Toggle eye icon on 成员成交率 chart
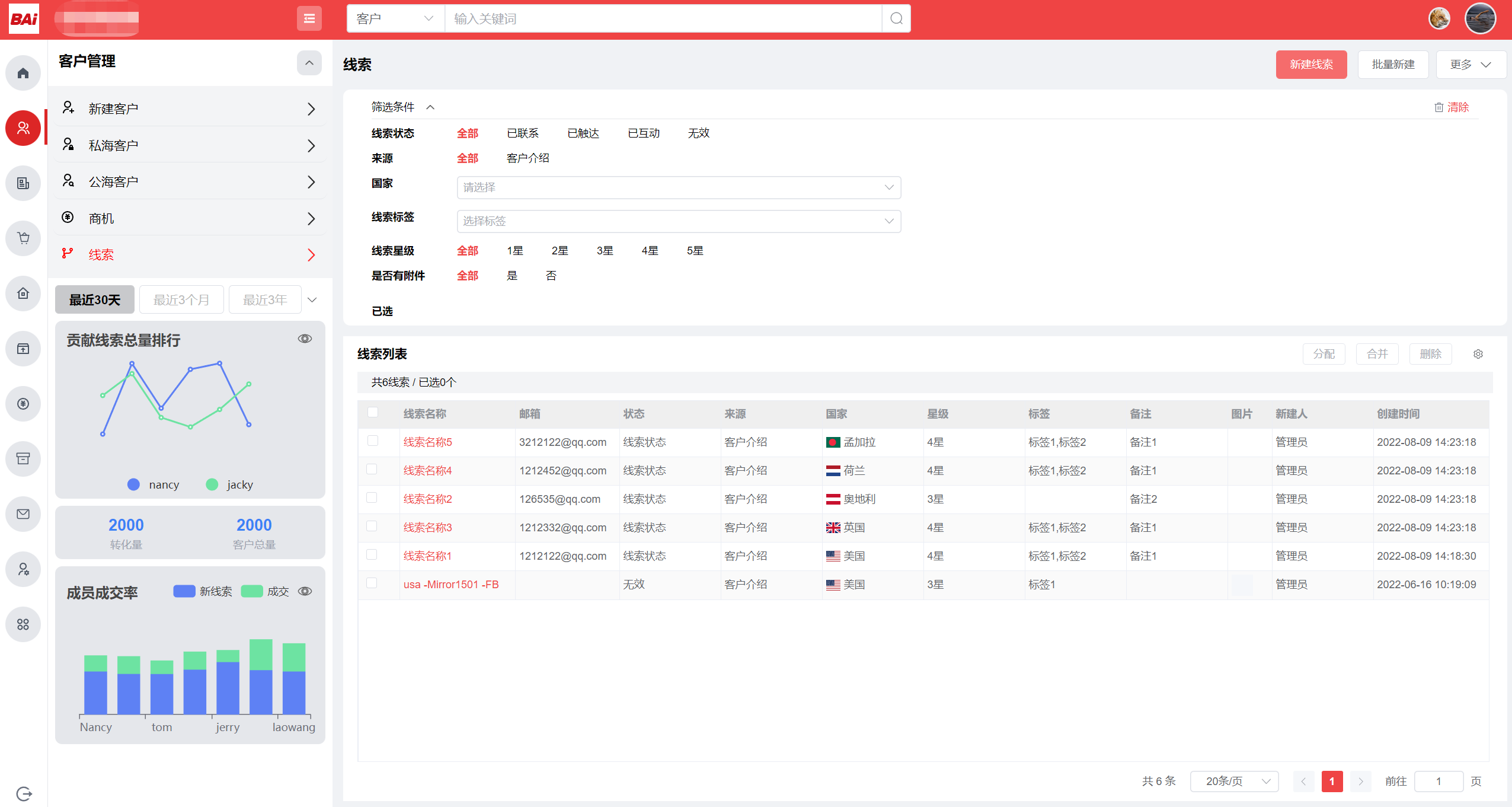1512x807 pixels. 305,591
